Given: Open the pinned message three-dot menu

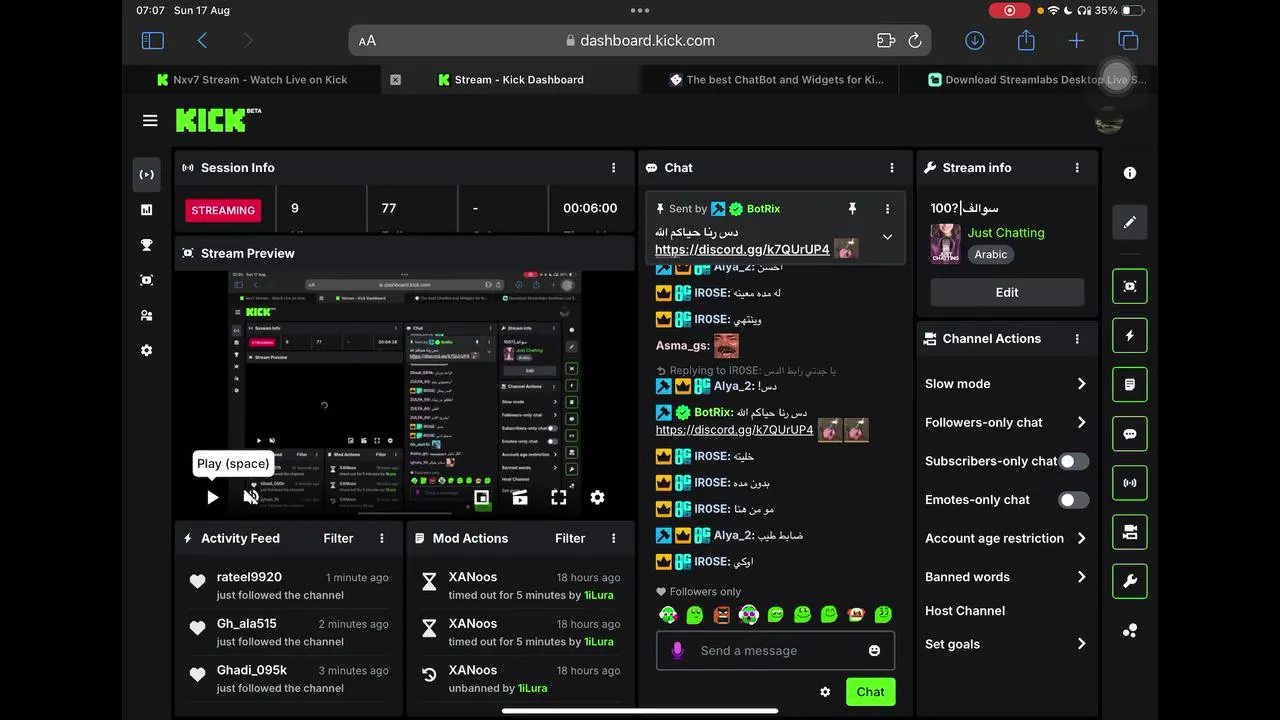Looking at the screenshot, I should [x=887, y=208].
